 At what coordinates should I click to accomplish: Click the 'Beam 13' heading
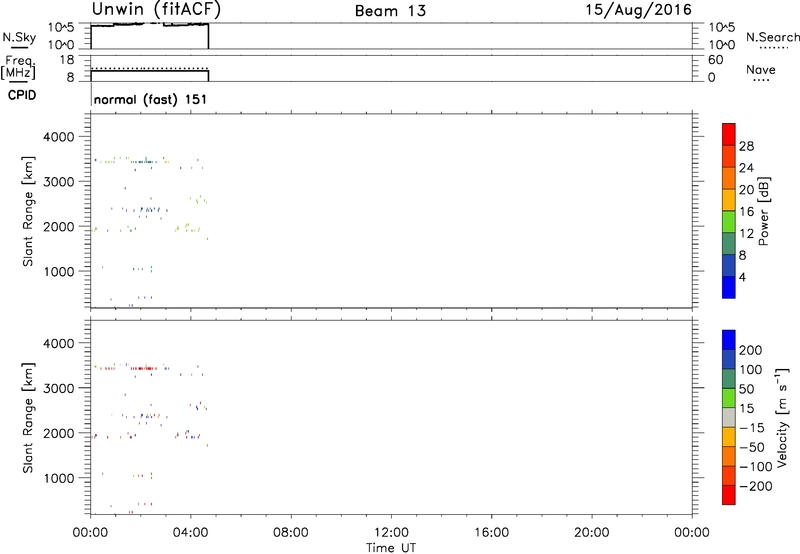pyautogui.click(x=390, y=11)
